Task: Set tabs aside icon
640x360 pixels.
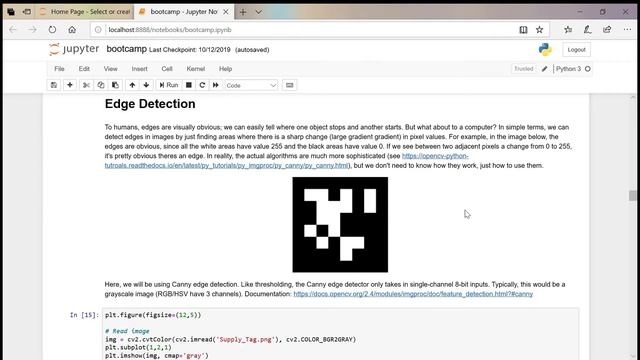Action: tap(27, 12)
